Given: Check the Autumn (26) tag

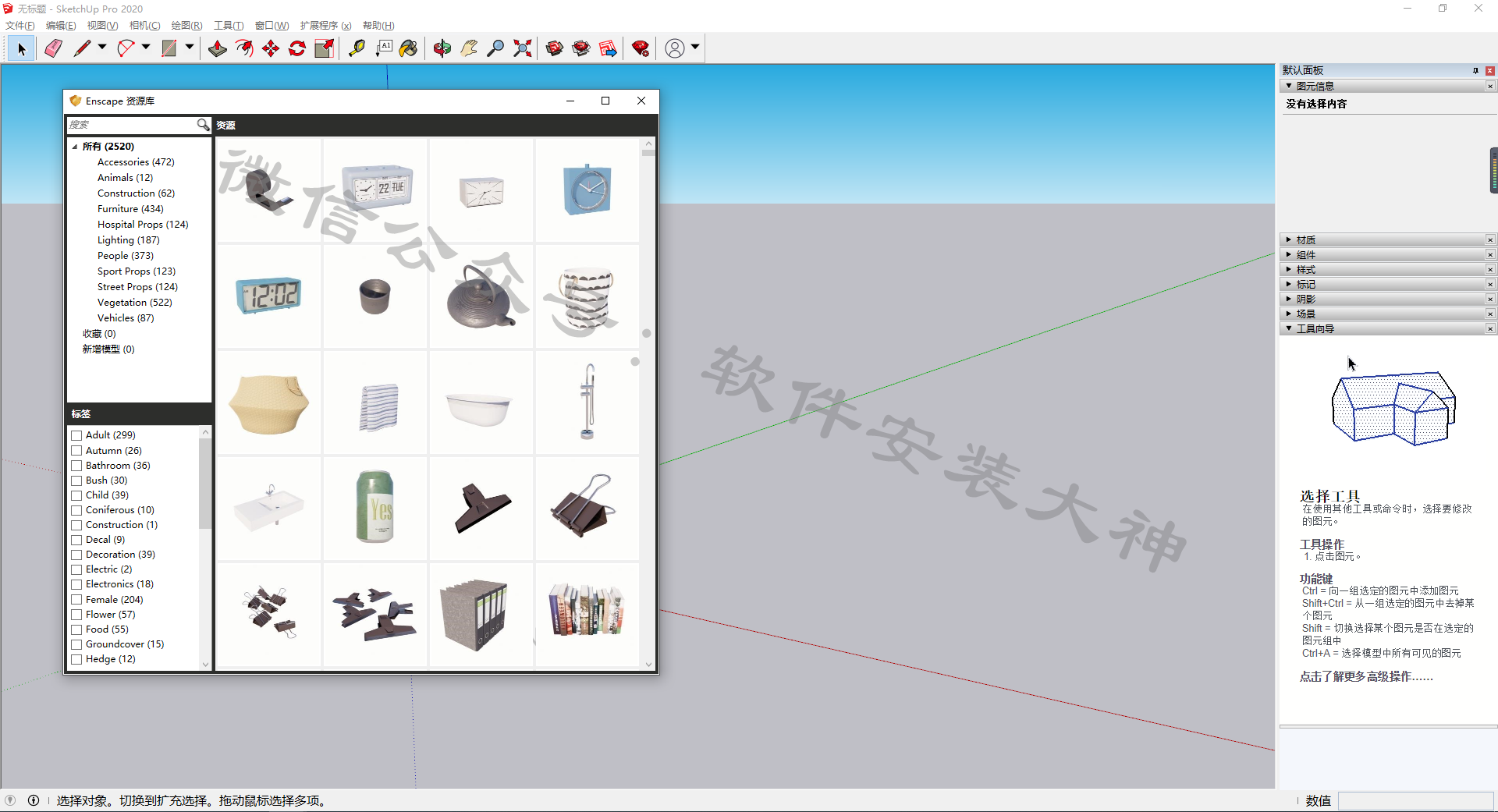Looking at the screenshot, I should [76, 451].
